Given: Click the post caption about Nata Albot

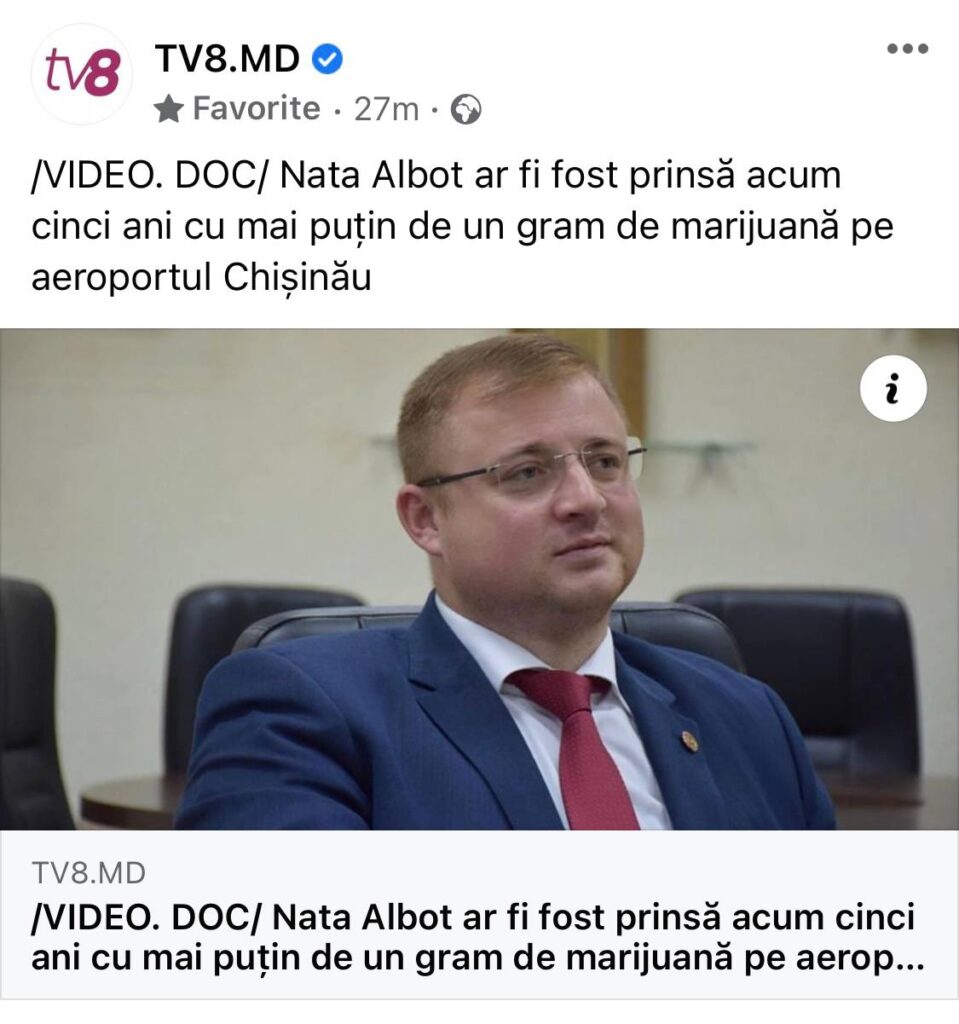Looking at the screenshot, I should (463, 227).
